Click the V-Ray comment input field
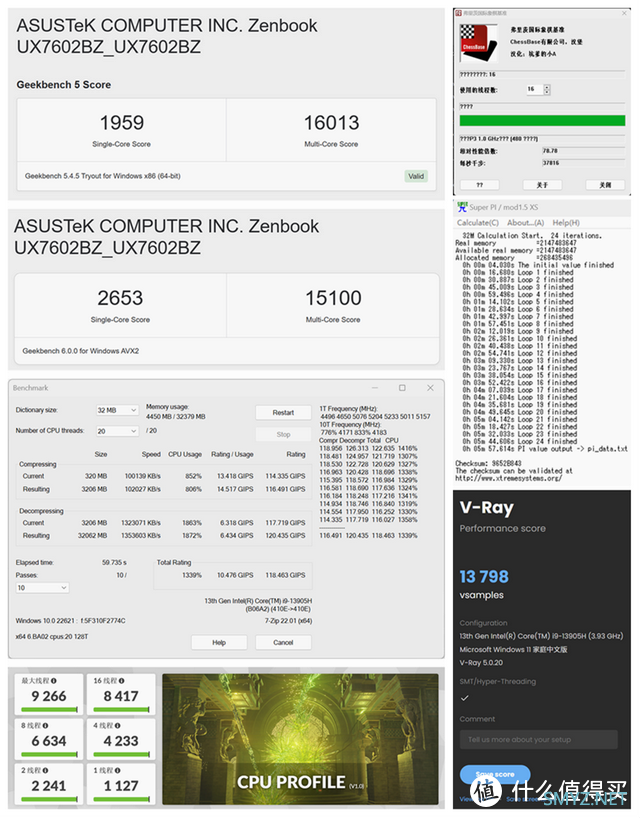 539,740
